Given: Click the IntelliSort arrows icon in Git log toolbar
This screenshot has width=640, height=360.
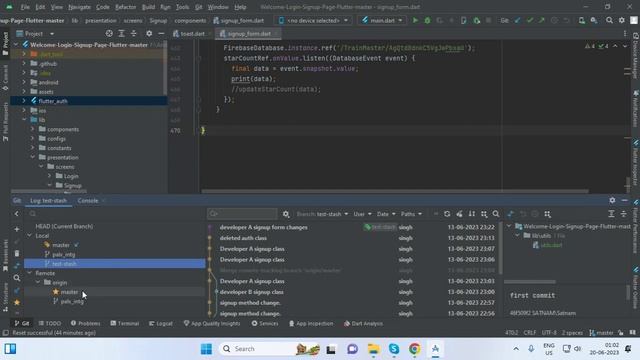Looking at the screenshot, I should [471, 214].
